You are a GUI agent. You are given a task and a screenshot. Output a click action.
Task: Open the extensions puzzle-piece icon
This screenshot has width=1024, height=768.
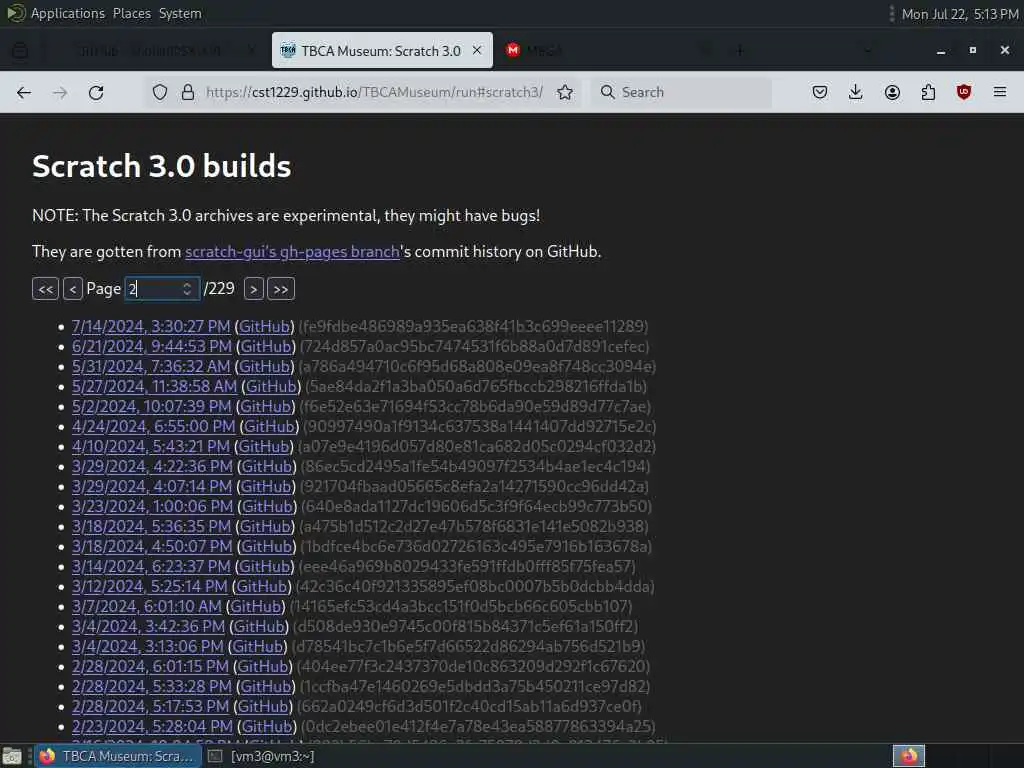tap(928, 92)
